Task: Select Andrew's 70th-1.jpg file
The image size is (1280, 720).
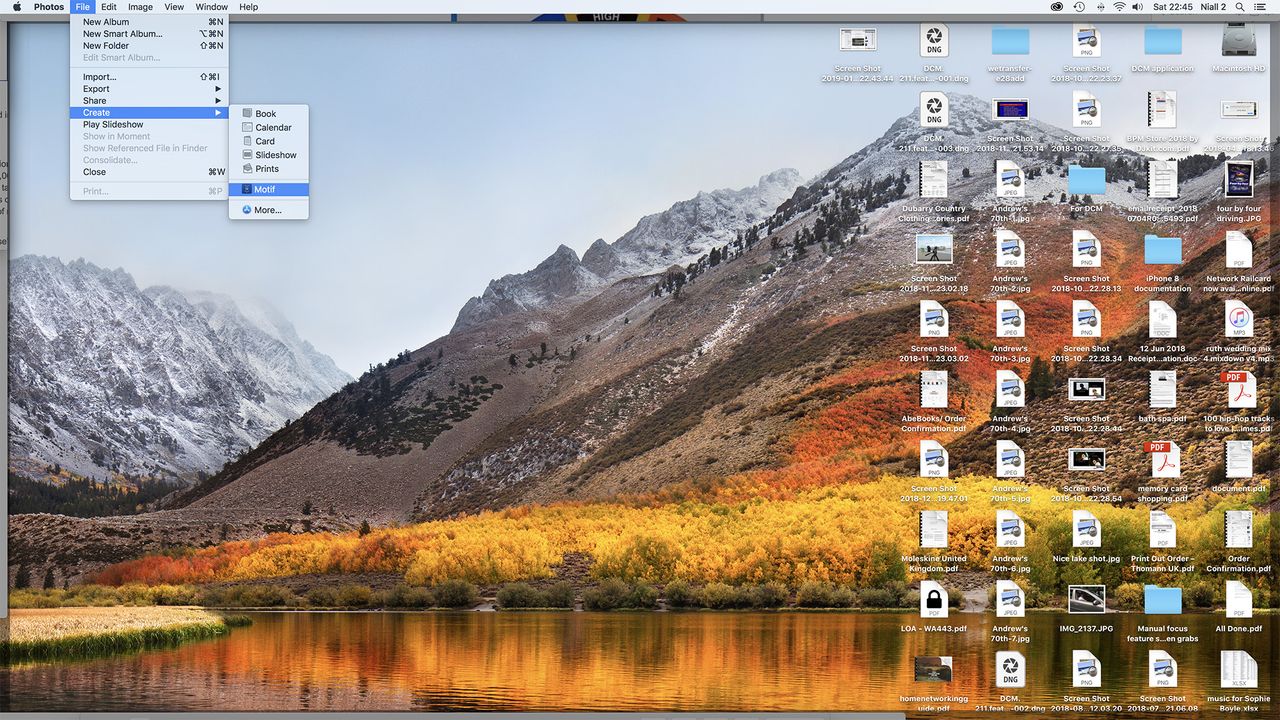Action: point(1010,180)
